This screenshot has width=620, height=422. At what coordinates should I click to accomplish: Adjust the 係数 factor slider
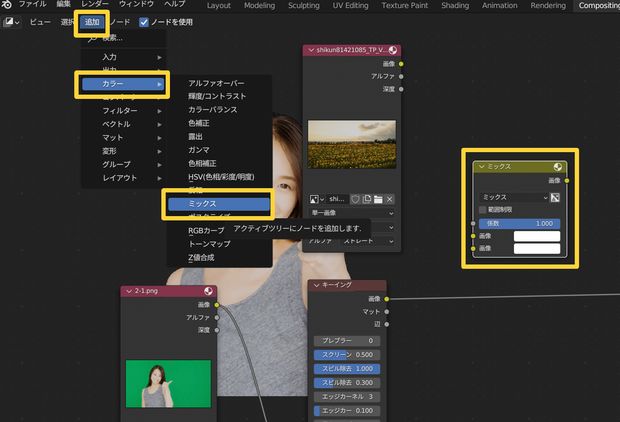click(518, 223)
